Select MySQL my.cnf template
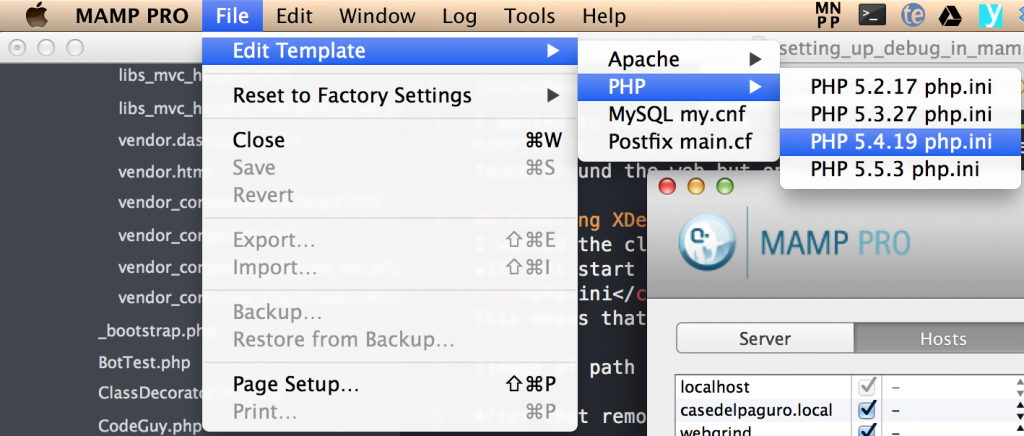The width and height of the screenshot is (1024, 436). (679, 114)
